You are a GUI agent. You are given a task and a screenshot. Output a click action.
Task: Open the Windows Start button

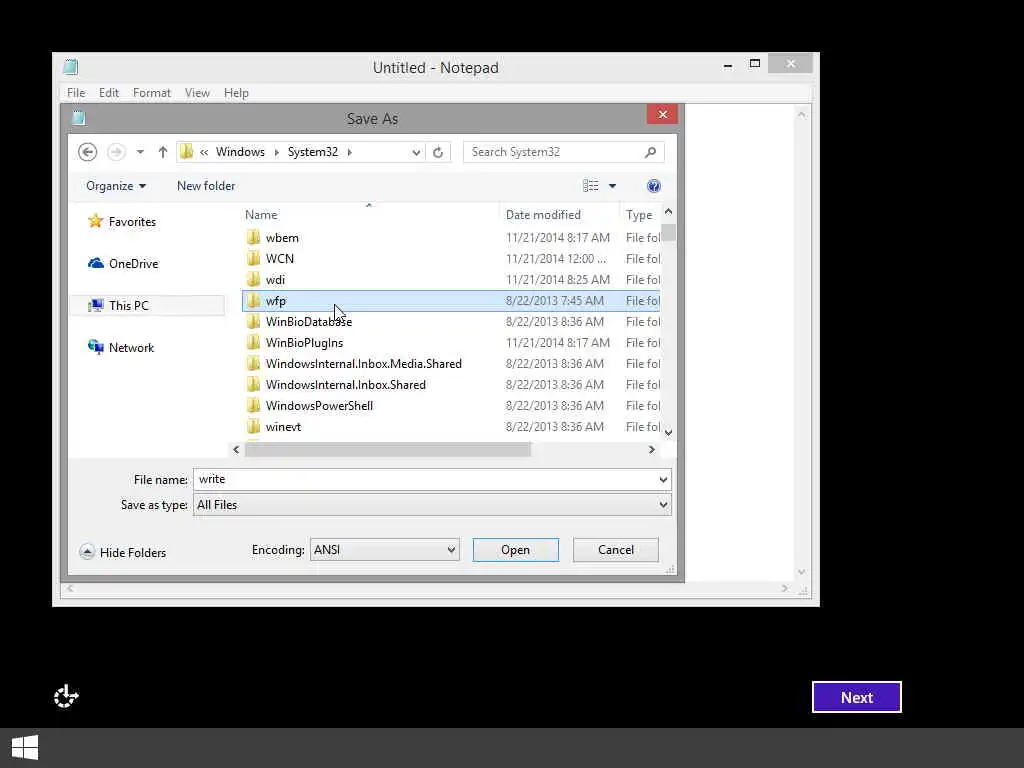(x=25, y=748)
